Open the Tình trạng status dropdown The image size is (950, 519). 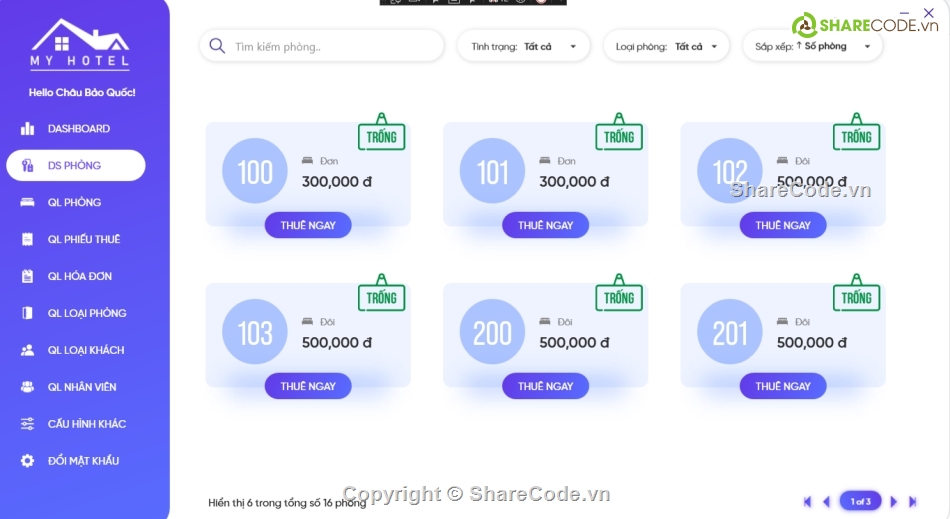[x=523, y=46]
